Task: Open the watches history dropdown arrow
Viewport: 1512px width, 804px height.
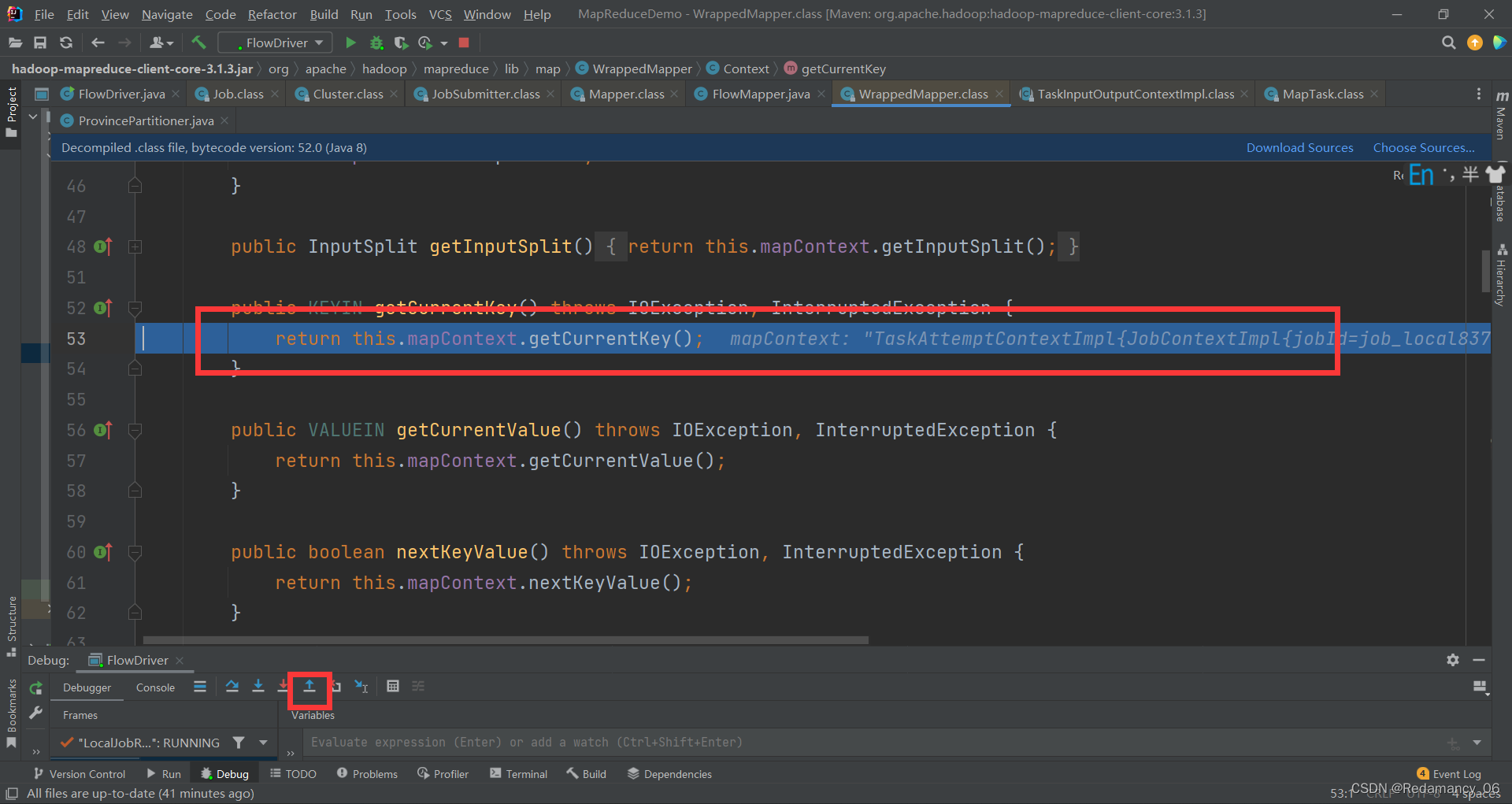Action: (1477, 743)
